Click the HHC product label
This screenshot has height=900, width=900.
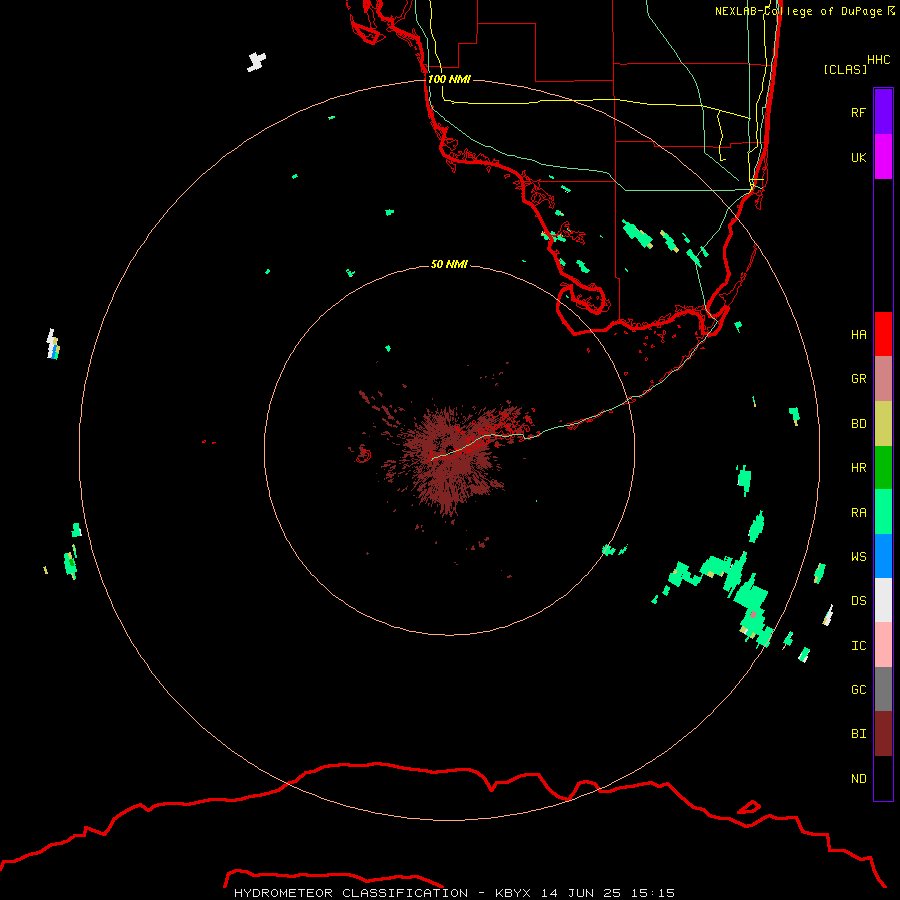click(x=878, y=60)
